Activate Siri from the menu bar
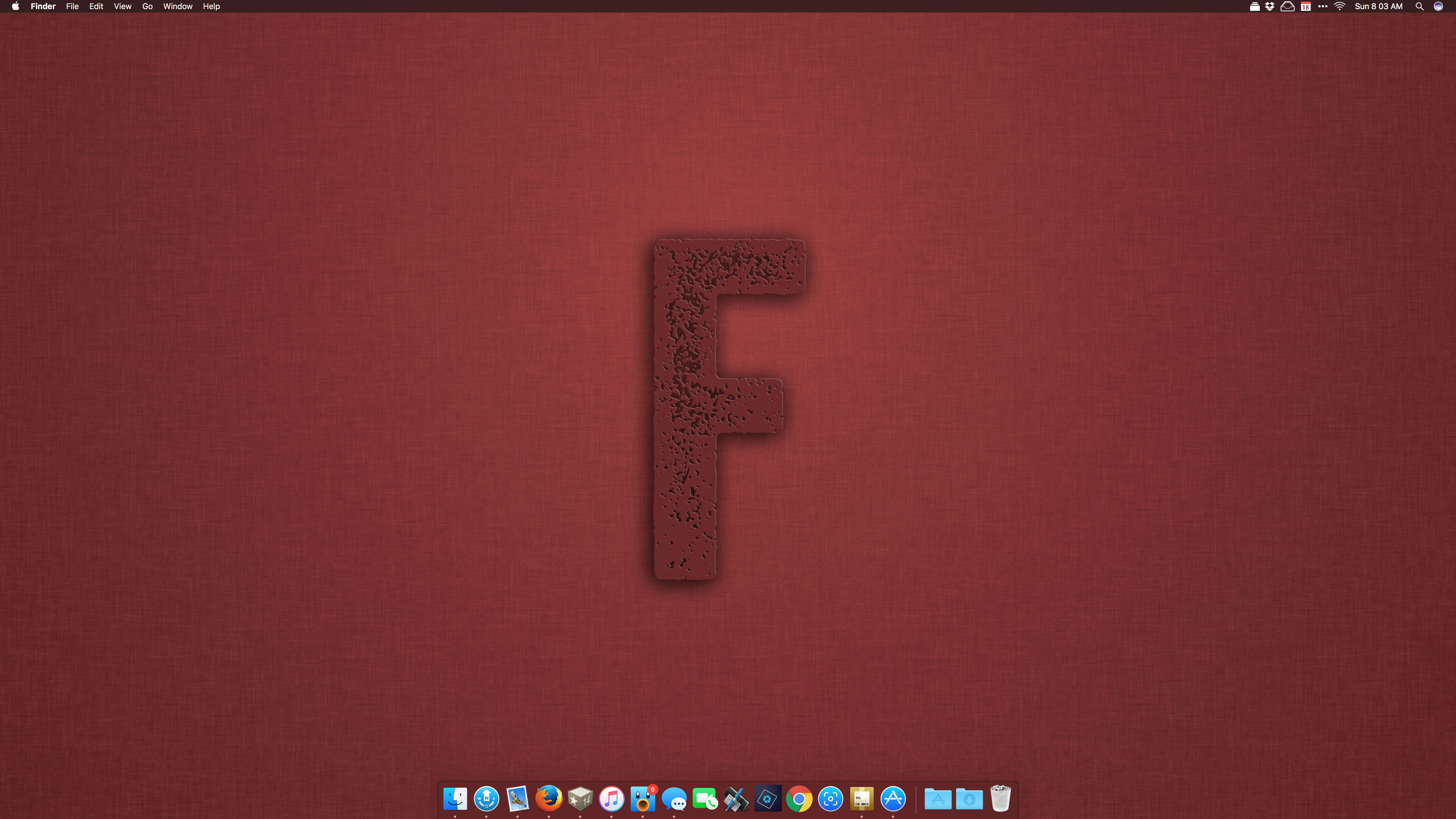Image resolution: width=1456 pixels, height=819 pixels. 1438,6
